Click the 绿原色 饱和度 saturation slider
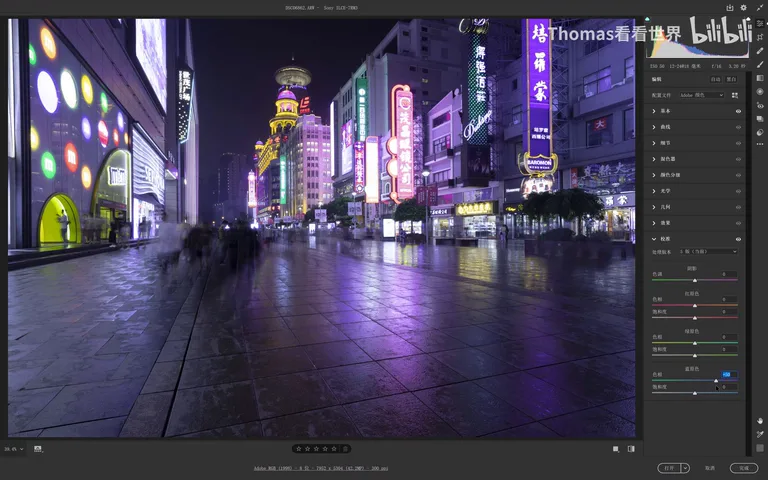The width and height of the screenshot is (768, 480). point(695,355)
